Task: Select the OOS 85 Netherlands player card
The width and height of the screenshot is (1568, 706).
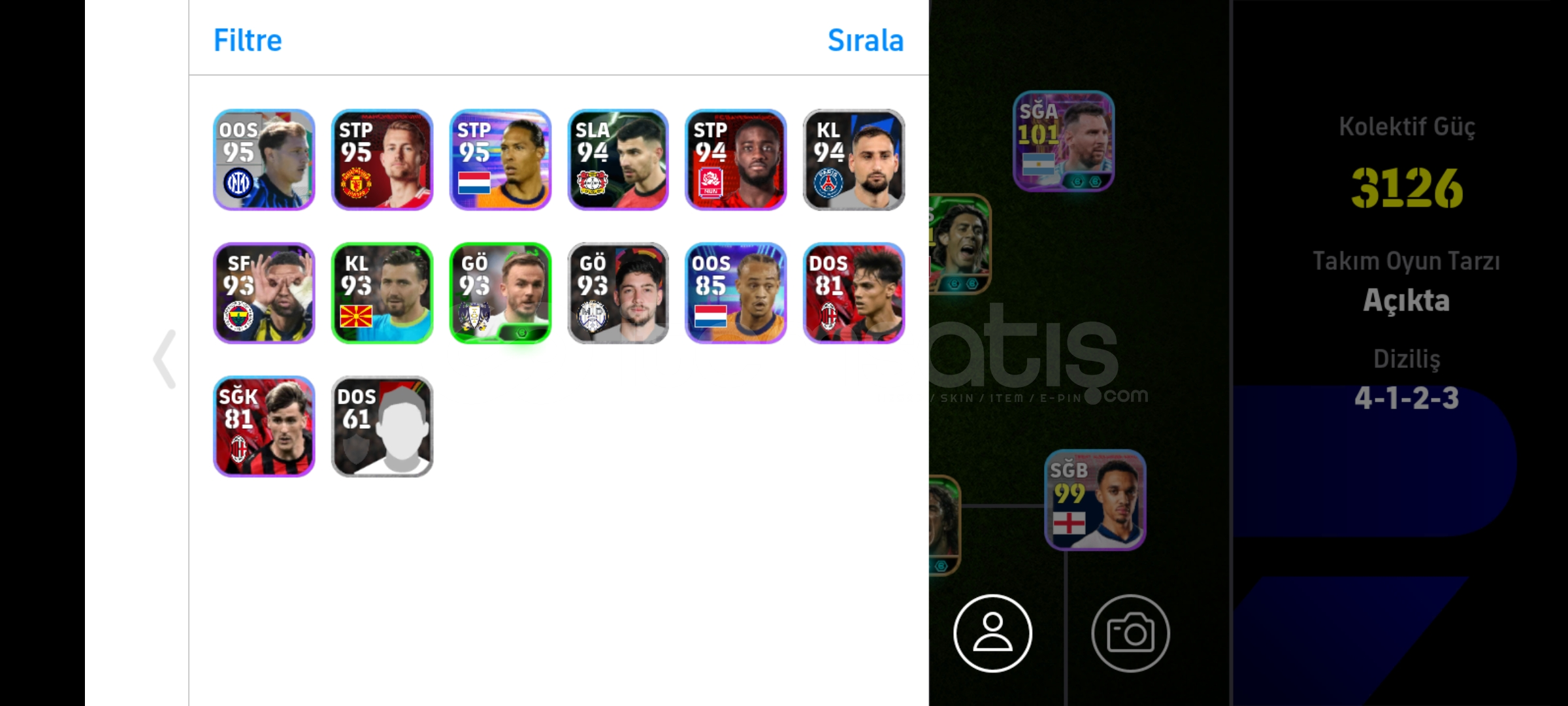Action: point(736,293)
